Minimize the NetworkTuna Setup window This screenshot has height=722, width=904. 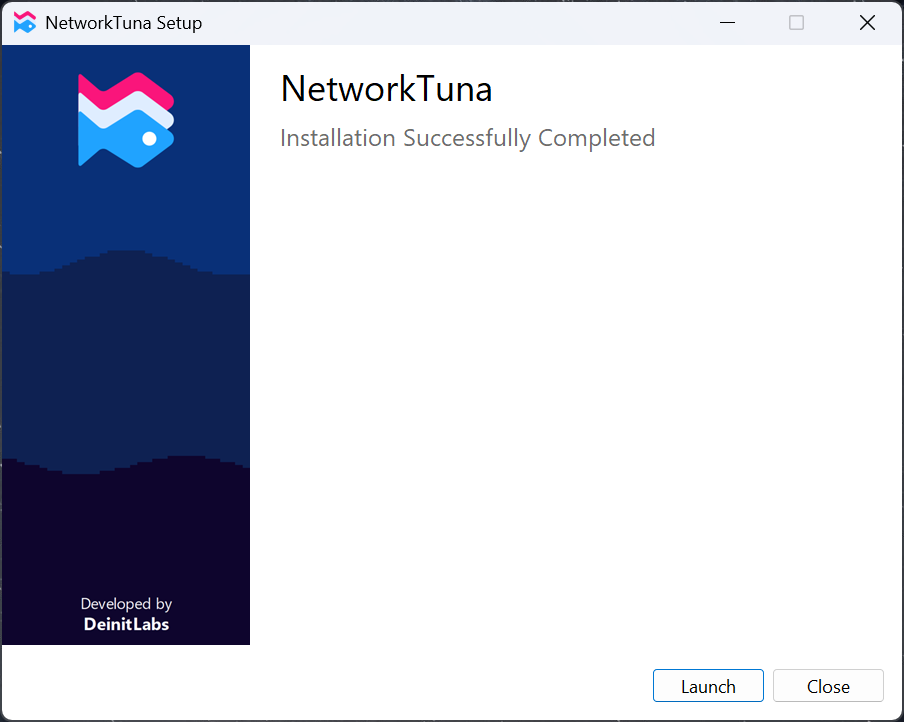[x=728, y=22]
